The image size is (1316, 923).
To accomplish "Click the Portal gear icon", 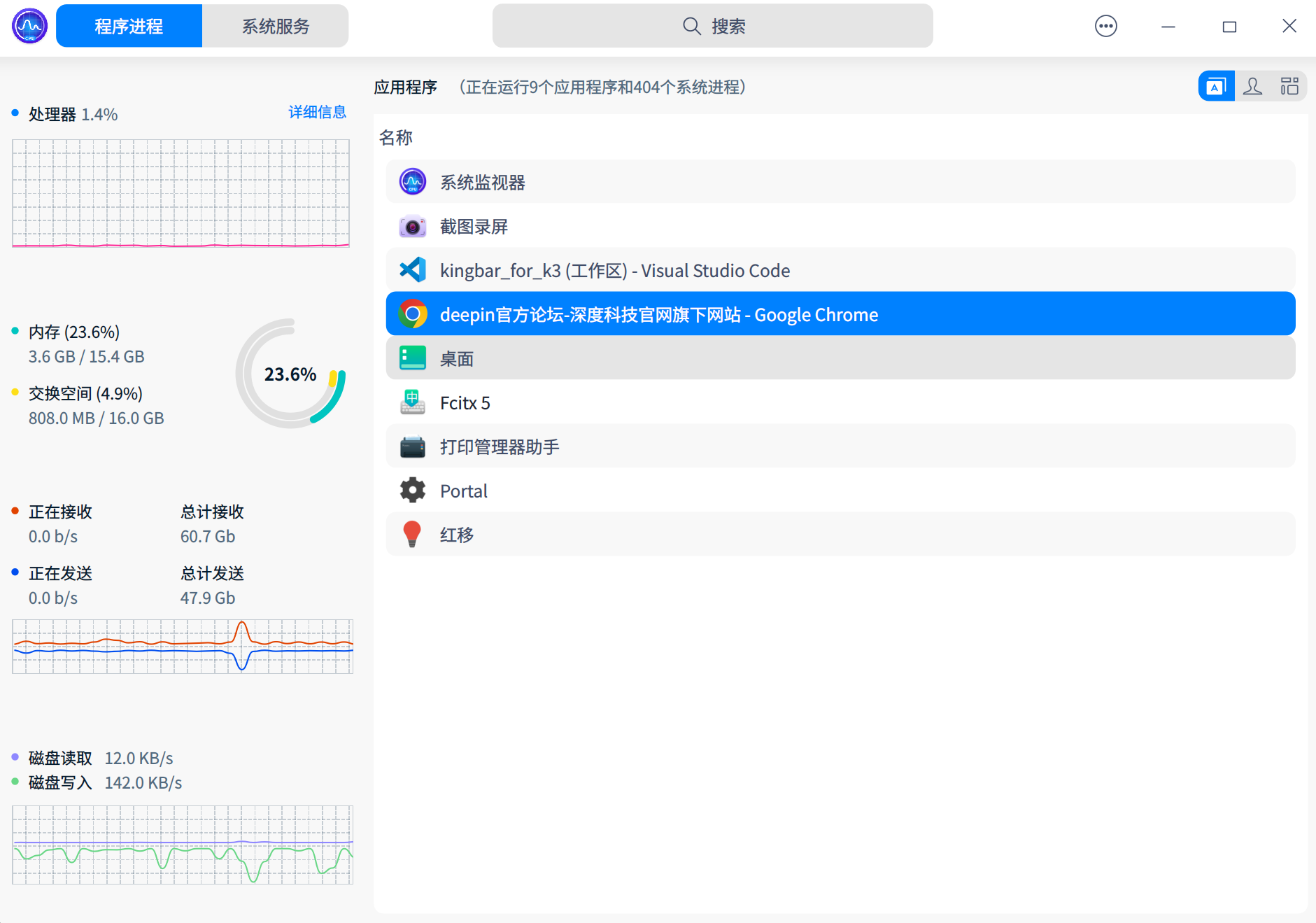I will tap(413, 490).
